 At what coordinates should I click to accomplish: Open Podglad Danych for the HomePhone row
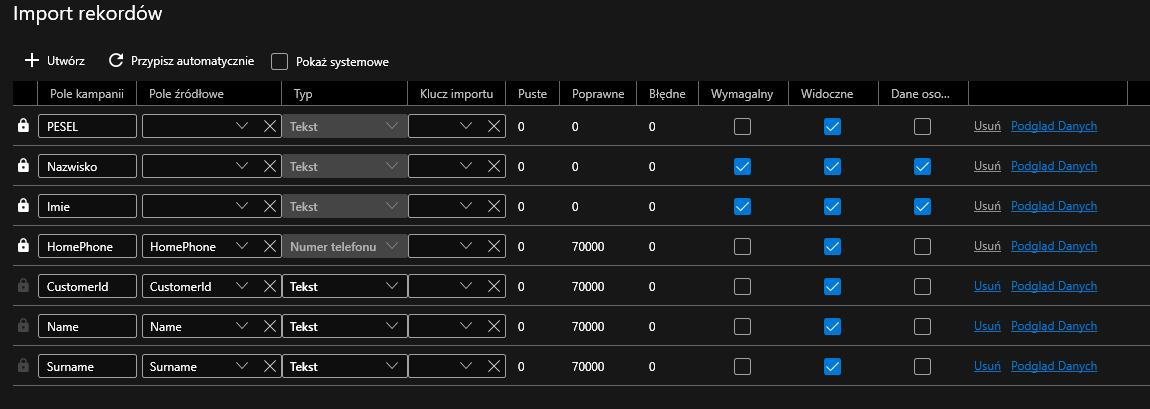click(1054, 246)
